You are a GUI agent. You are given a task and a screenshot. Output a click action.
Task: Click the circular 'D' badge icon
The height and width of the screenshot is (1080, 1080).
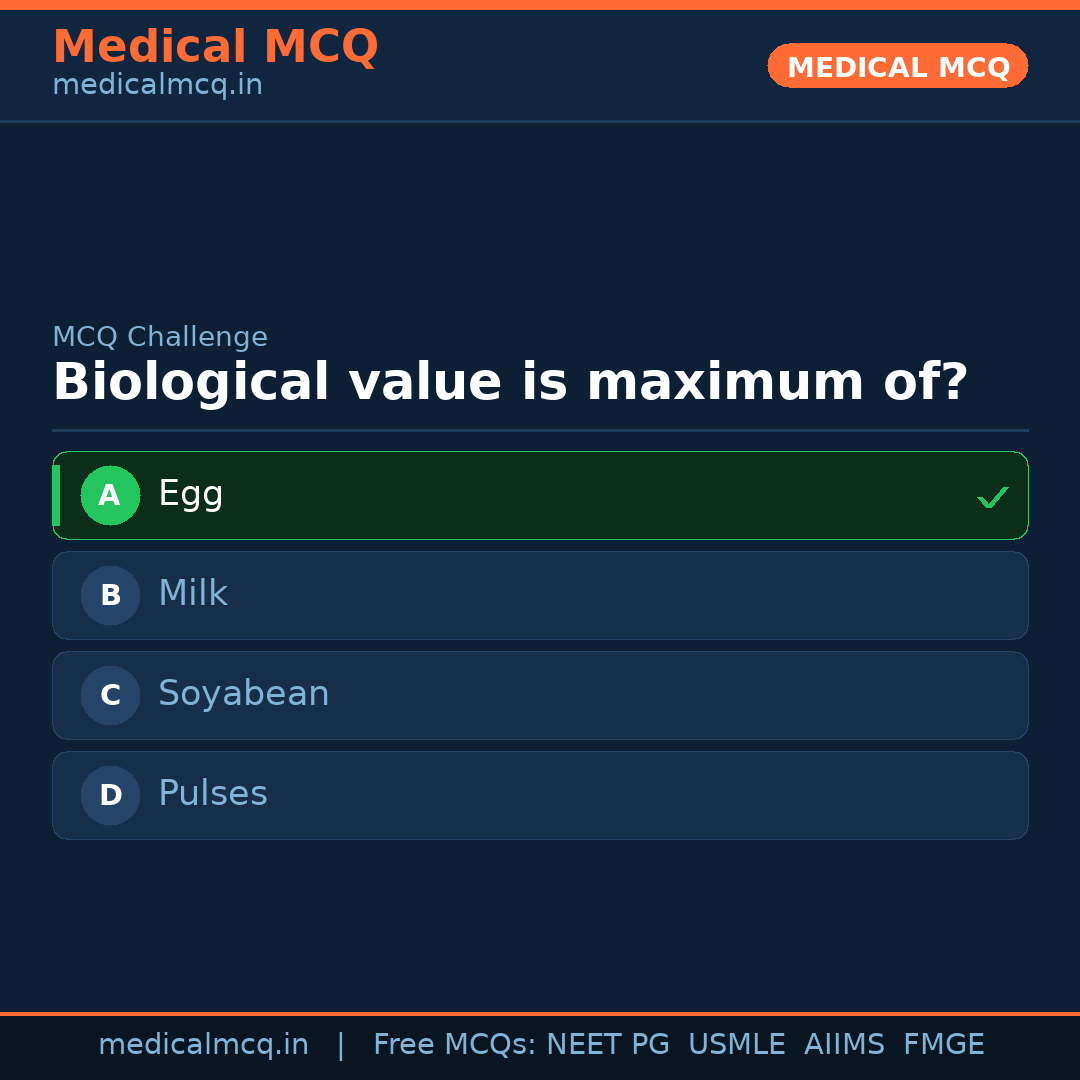coord(110,795)
